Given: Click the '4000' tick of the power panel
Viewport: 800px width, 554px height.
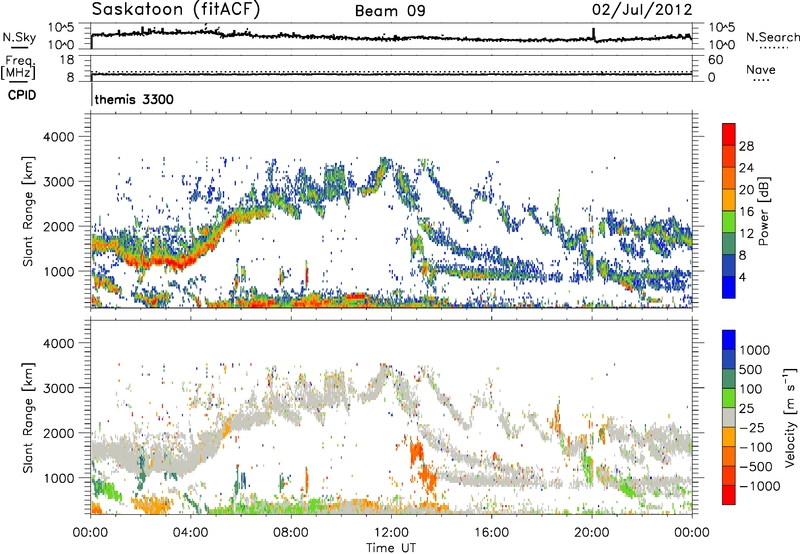Looking at the screenshot, I should point(58,137).
